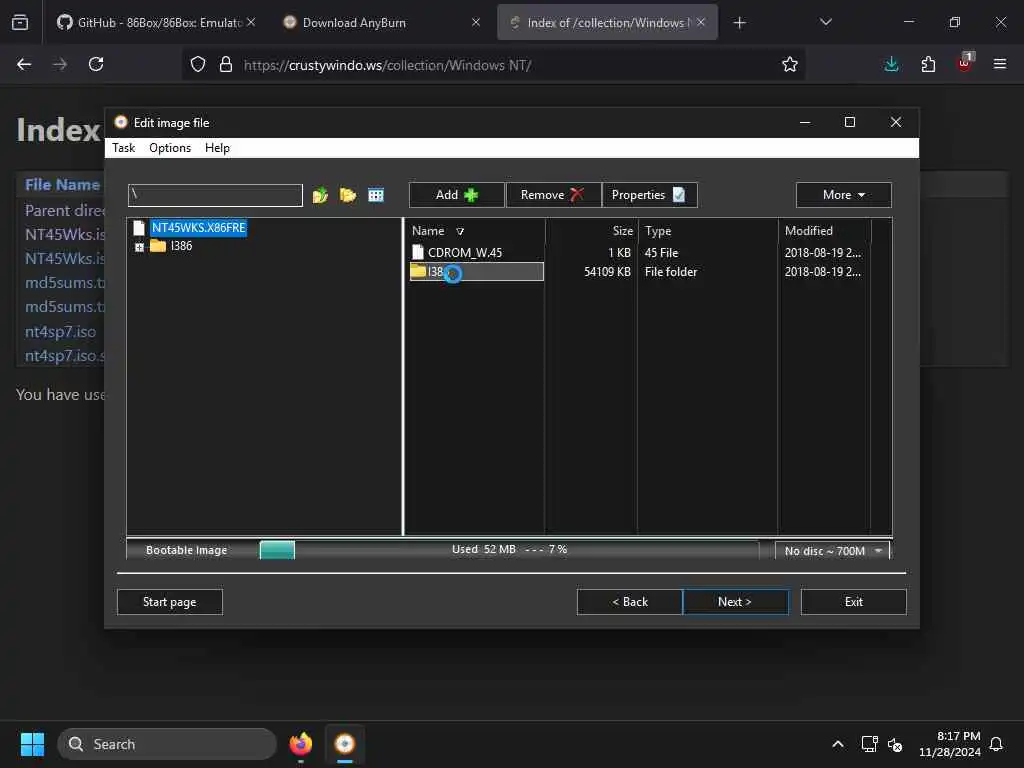Open the clock and date panel

[950, 744]
